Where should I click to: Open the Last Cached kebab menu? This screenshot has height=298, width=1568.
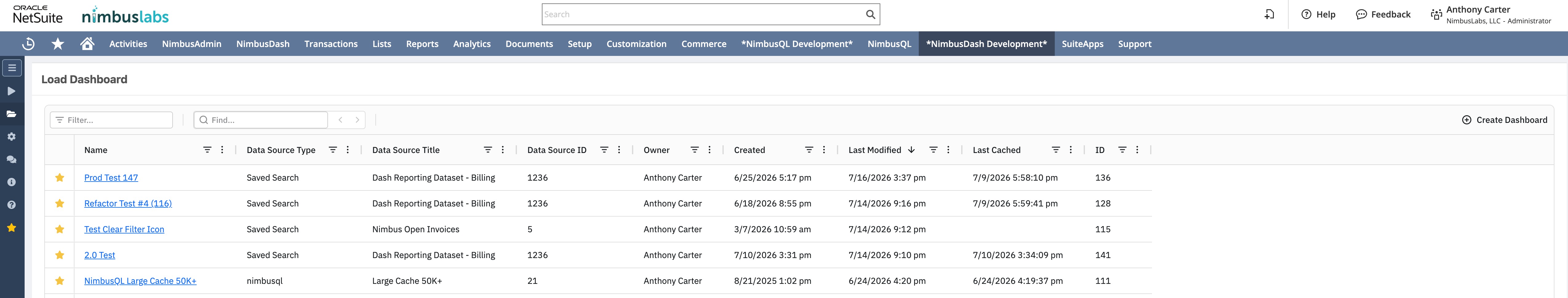[1071, 150]
